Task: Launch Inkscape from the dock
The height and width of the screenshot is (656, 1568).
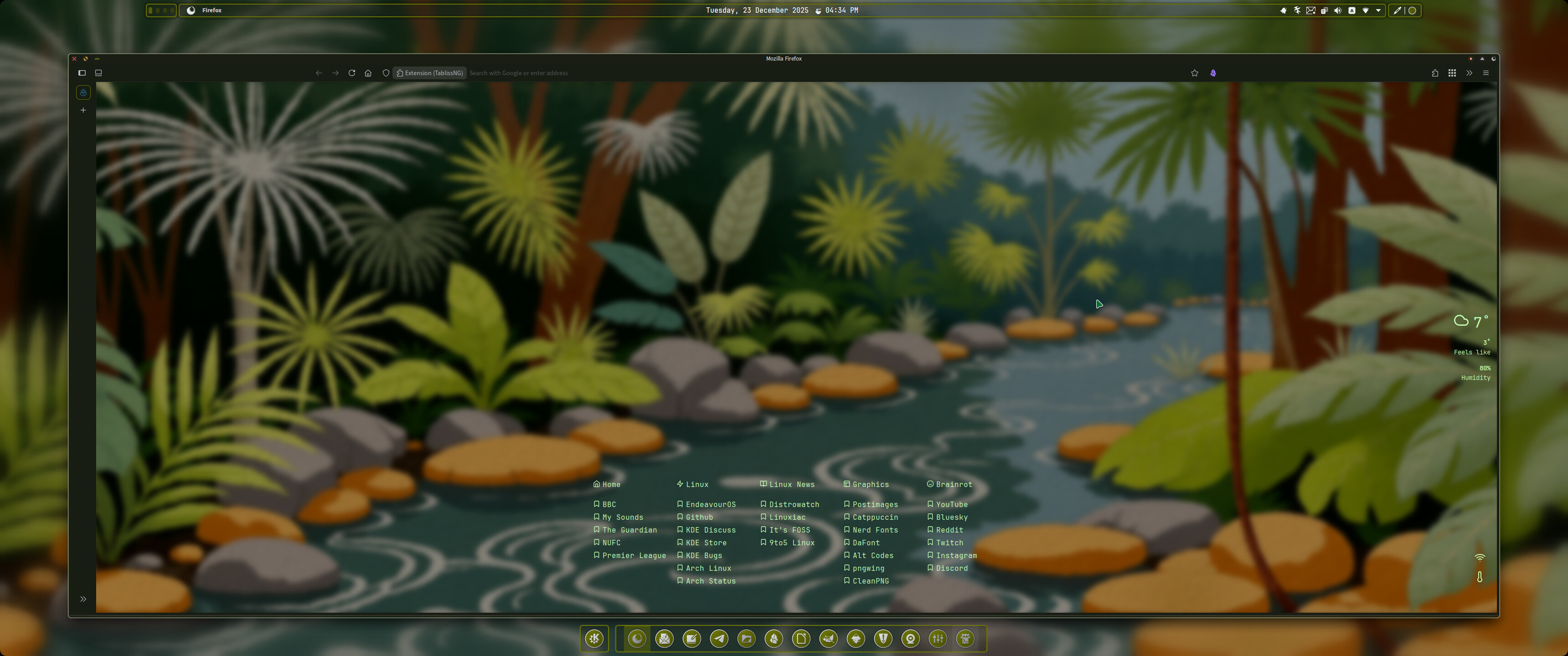Action: (856, 638)
